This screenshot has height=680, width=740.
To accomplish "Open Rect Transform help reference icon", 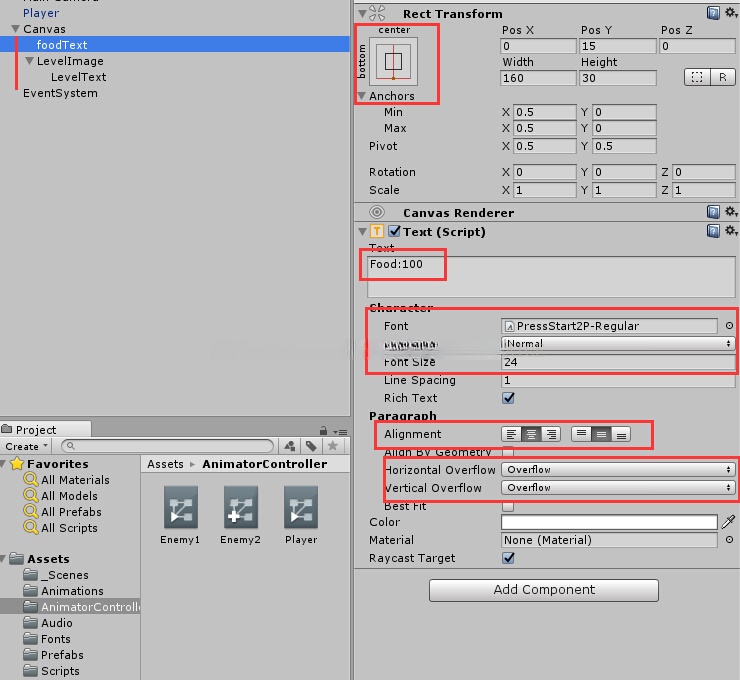I will coord(713,13).
